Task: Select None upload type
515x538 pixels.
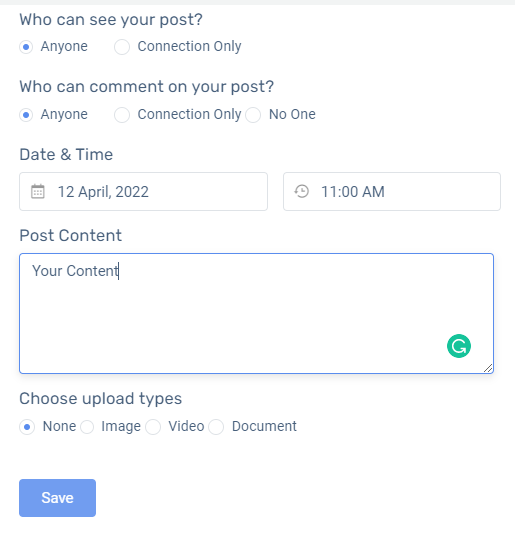Action: coord(27,427)
